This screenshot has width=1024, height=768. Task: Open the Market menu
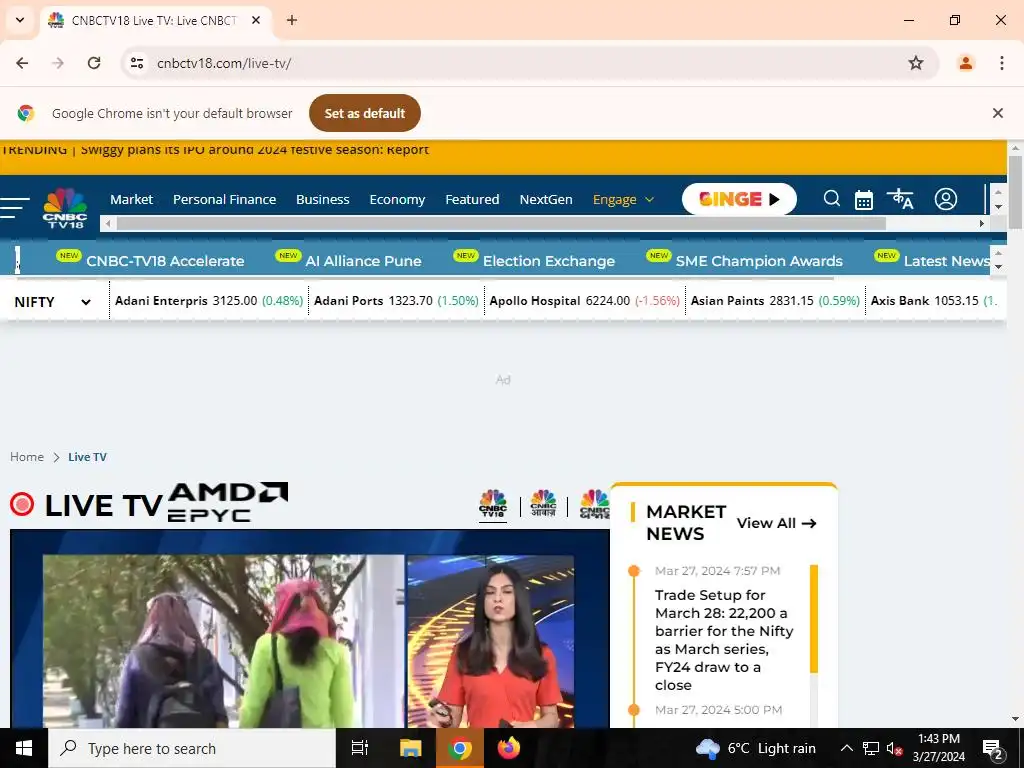tap(131, 199)
